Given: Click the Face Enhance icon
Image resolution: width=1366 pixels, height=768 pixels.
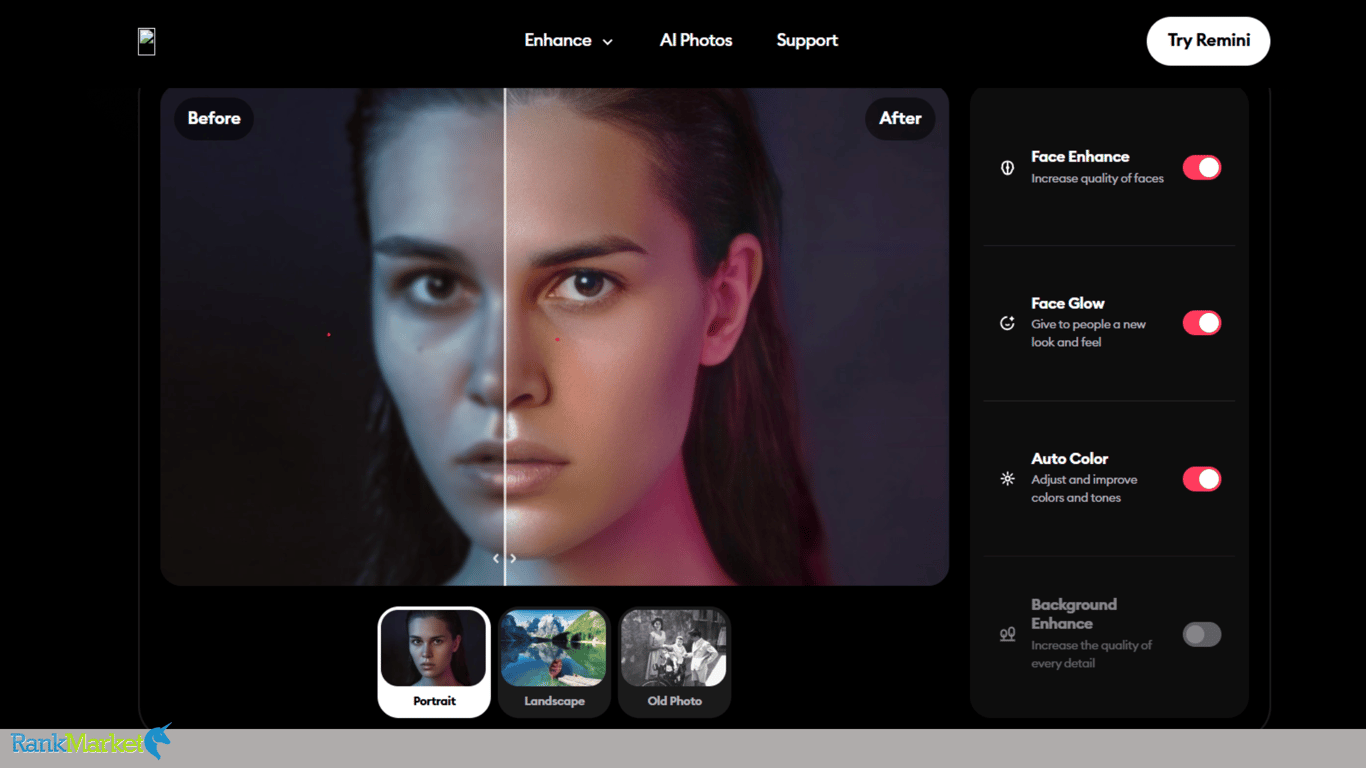Looking at the screenshot, I should tap(1007, 168).
